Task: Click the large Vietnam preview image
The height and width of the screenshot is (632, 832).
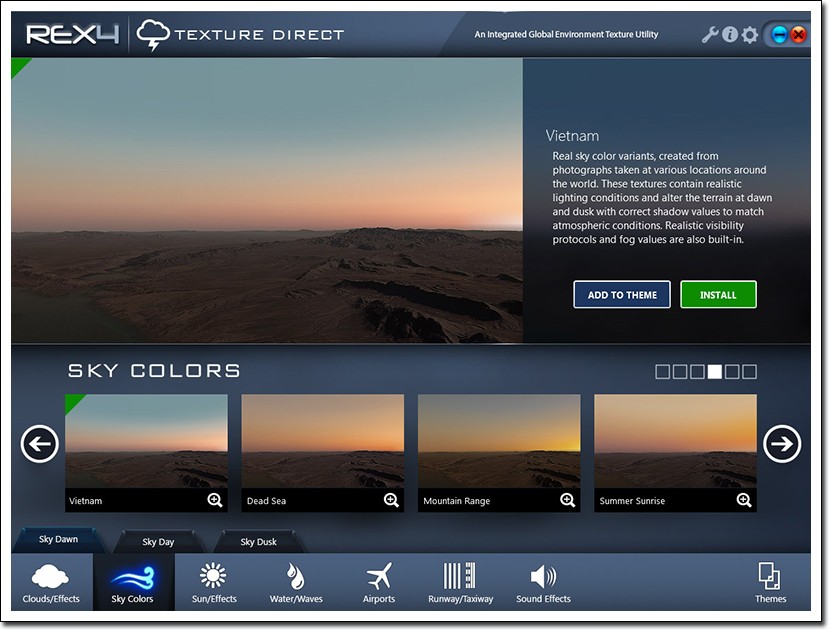Action: [x=267, y=201]
